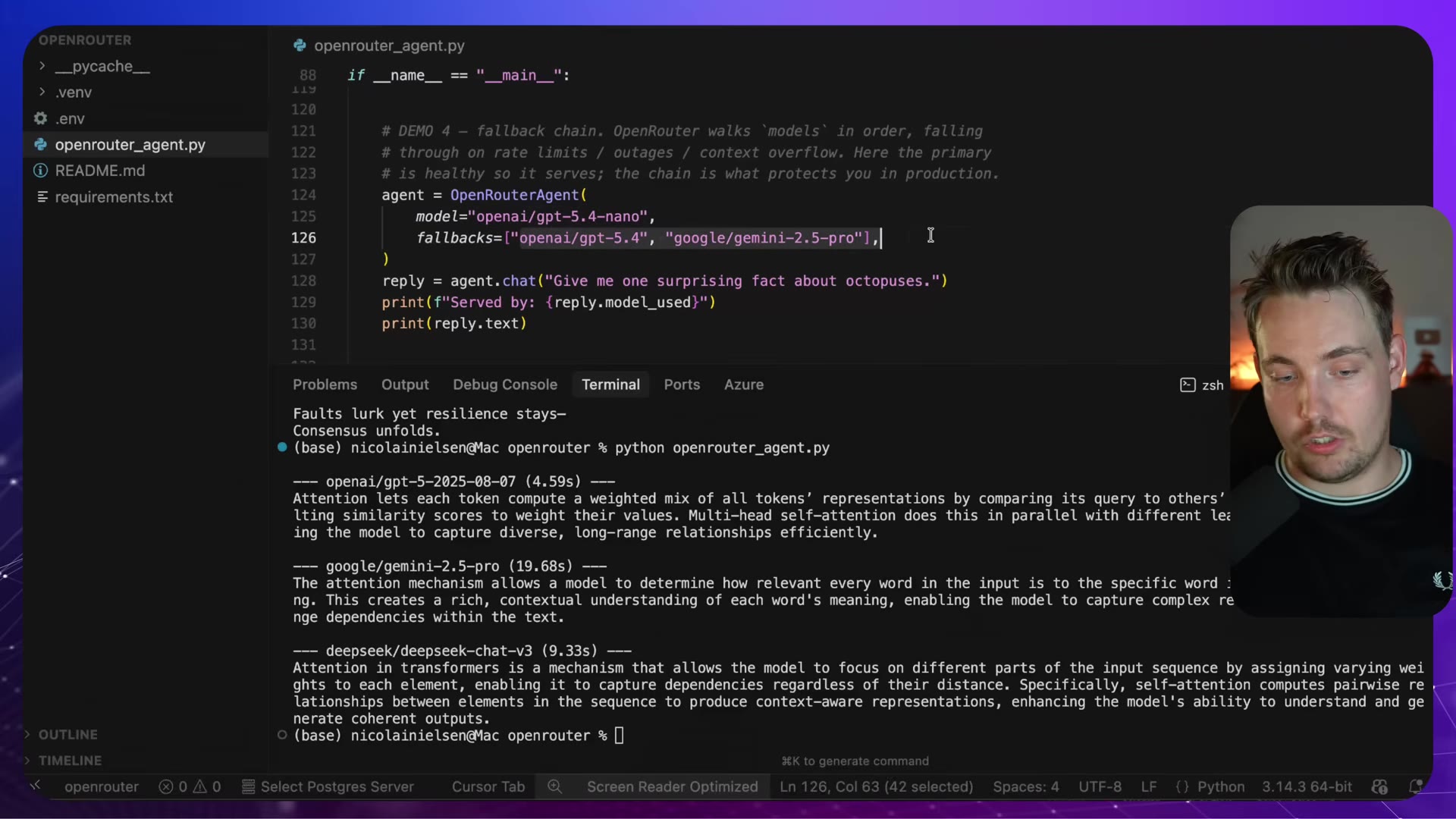Click the warnings triangle icon in status bar
Viewport: 1456px width, 819px height.
[200, 787]
